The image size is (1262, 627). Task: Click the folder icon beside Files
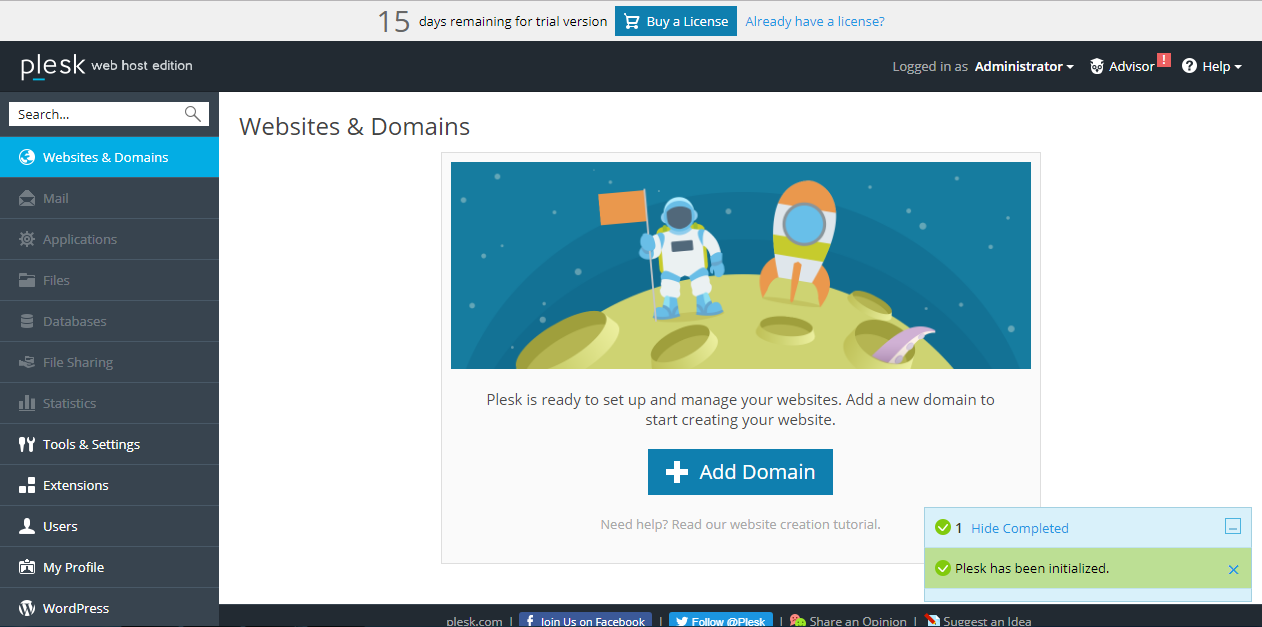27,280
